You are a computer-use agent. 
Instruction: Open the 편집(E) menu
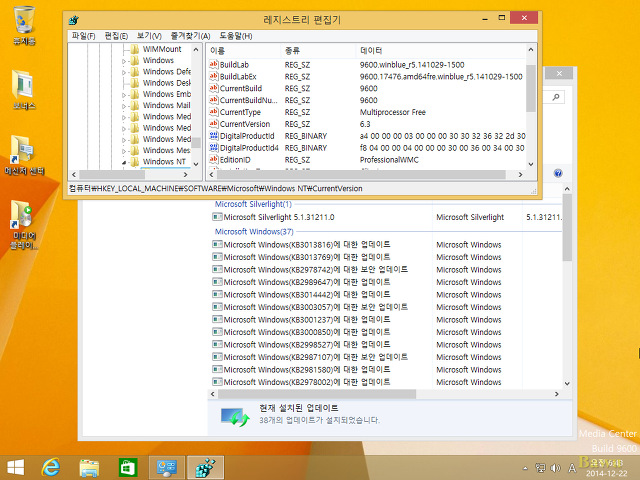pos(116,36)
